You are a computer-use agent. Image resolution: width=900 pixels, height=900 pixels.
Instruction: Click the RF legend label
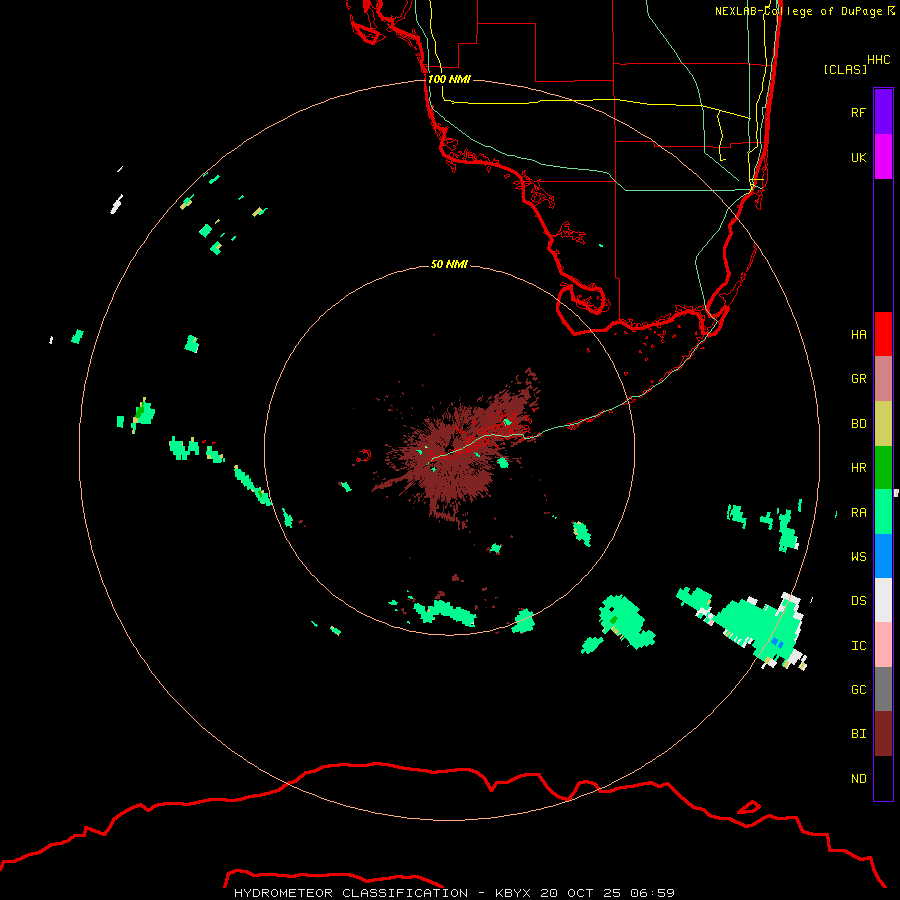pos(858,112)
